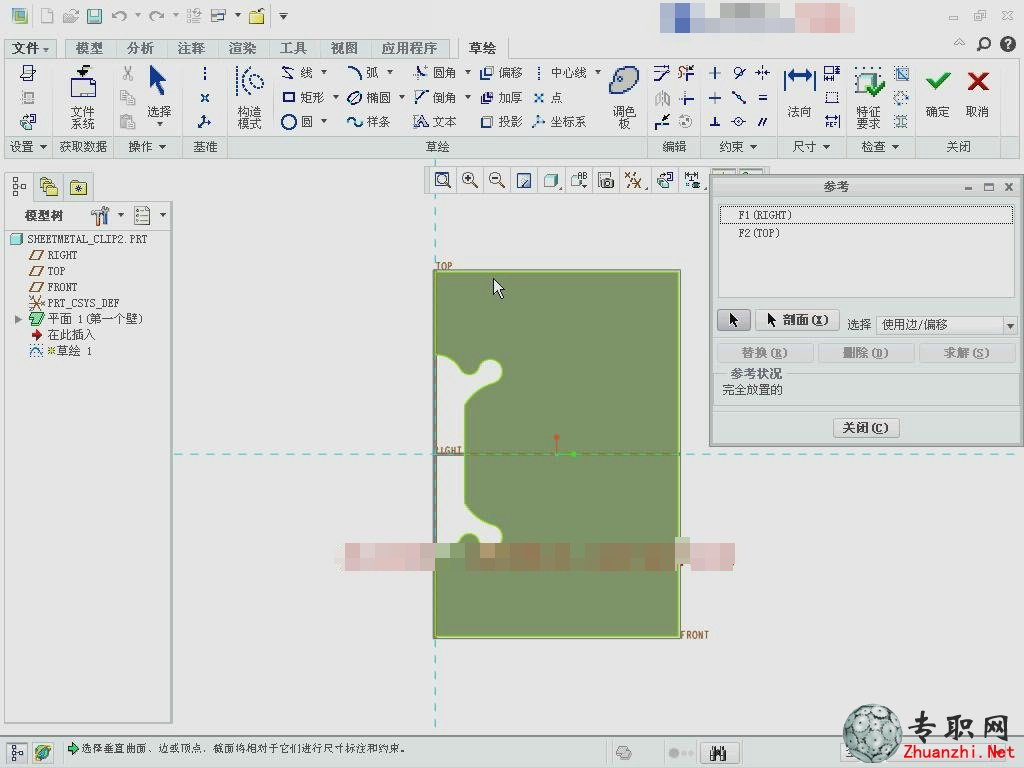
Task: Open the Circle (圆) dropdown arrow
Action: tap(324, 121)
